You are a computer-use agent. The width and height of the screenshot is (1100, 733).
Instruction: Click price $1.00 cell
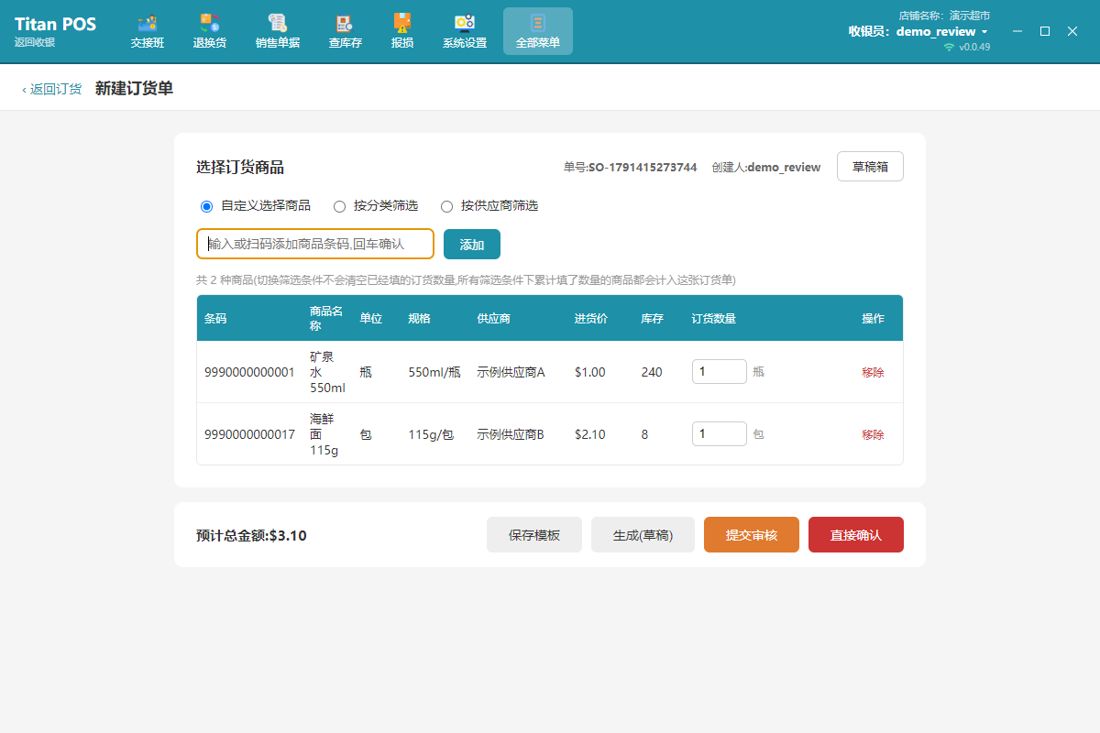[x=590, y=372]
